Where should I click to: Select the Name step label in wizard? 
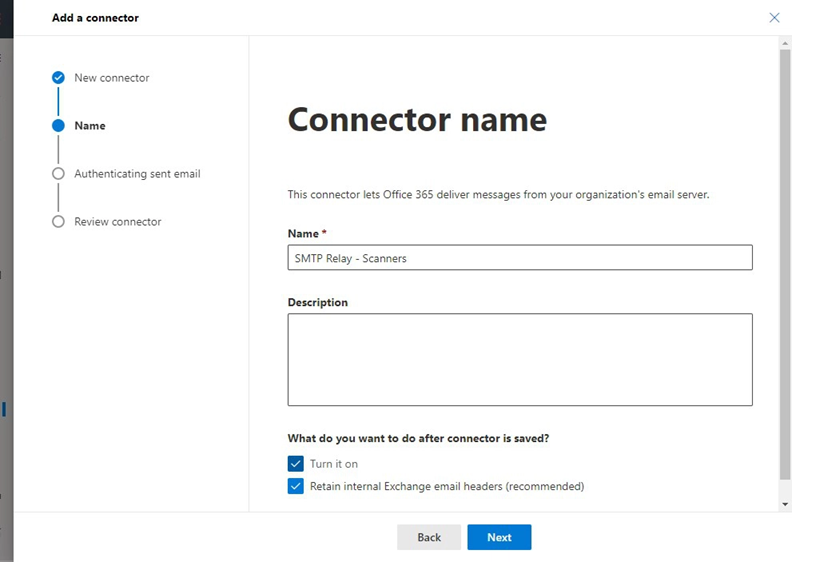[90, 126]
